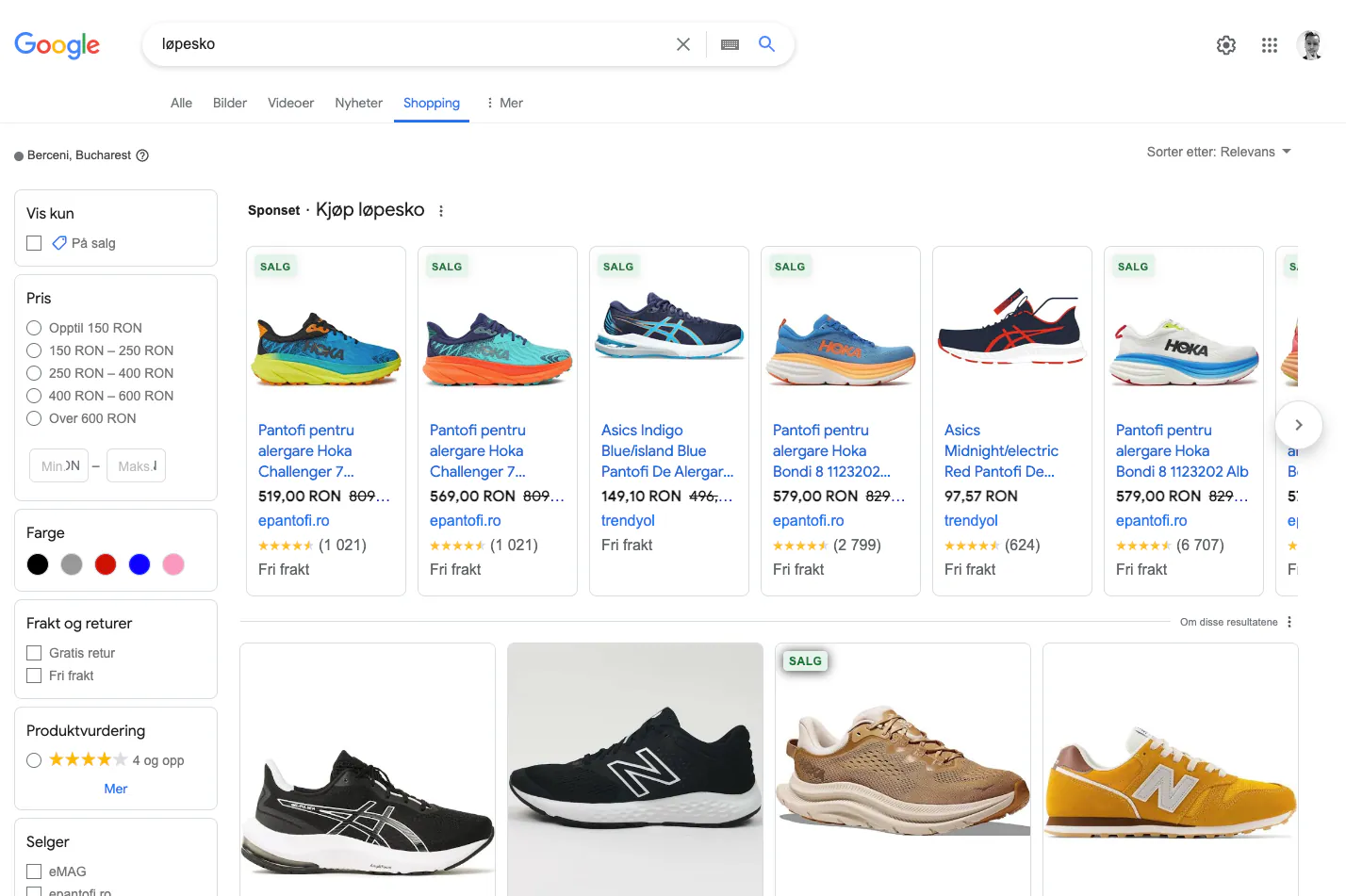Filter by the pink color swatch
Screen dimensions: 1346x896
click(x=173, y=564)
